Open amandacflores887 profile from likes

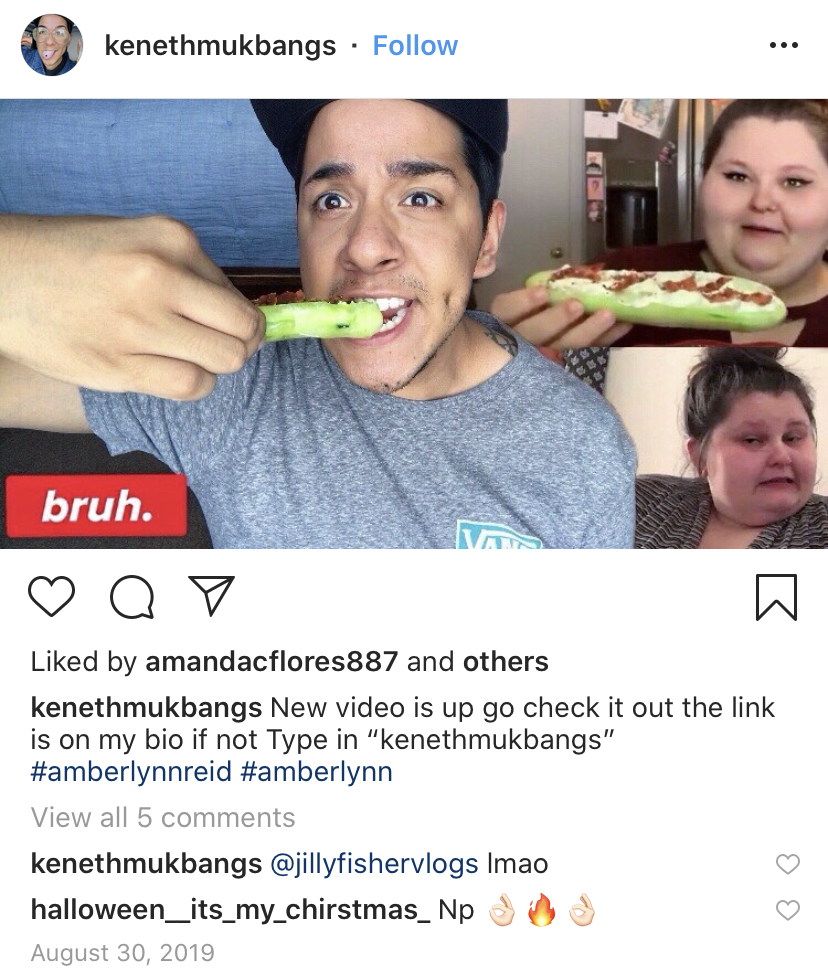point(272,662)
